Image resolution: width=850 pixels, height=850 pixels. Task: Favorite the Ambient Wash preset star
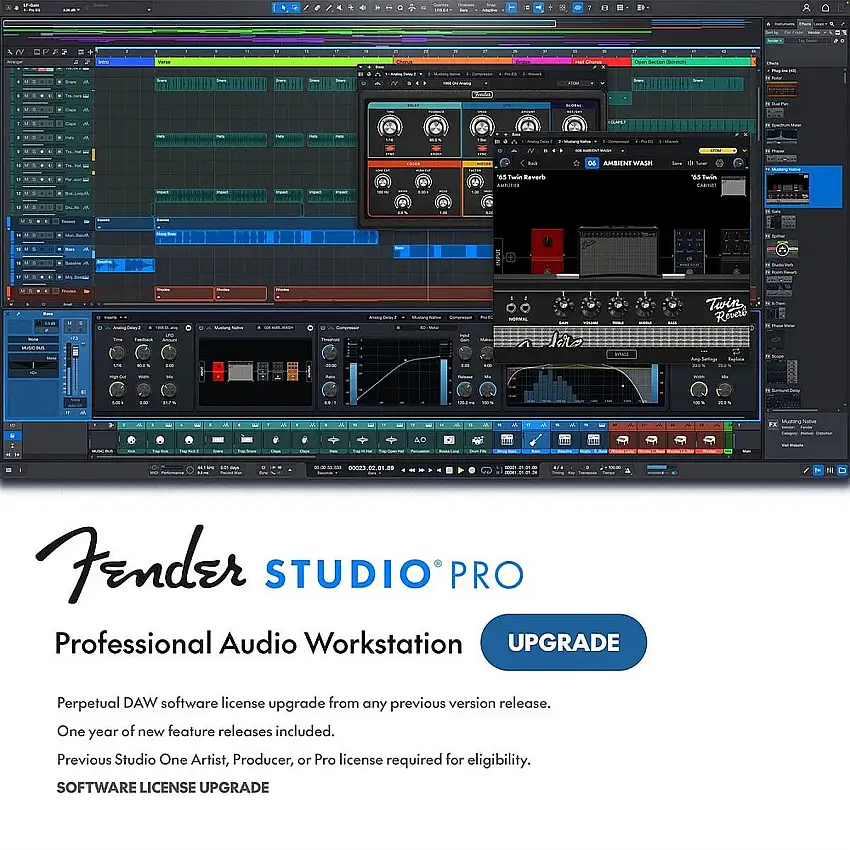click(x=576, y=163)
